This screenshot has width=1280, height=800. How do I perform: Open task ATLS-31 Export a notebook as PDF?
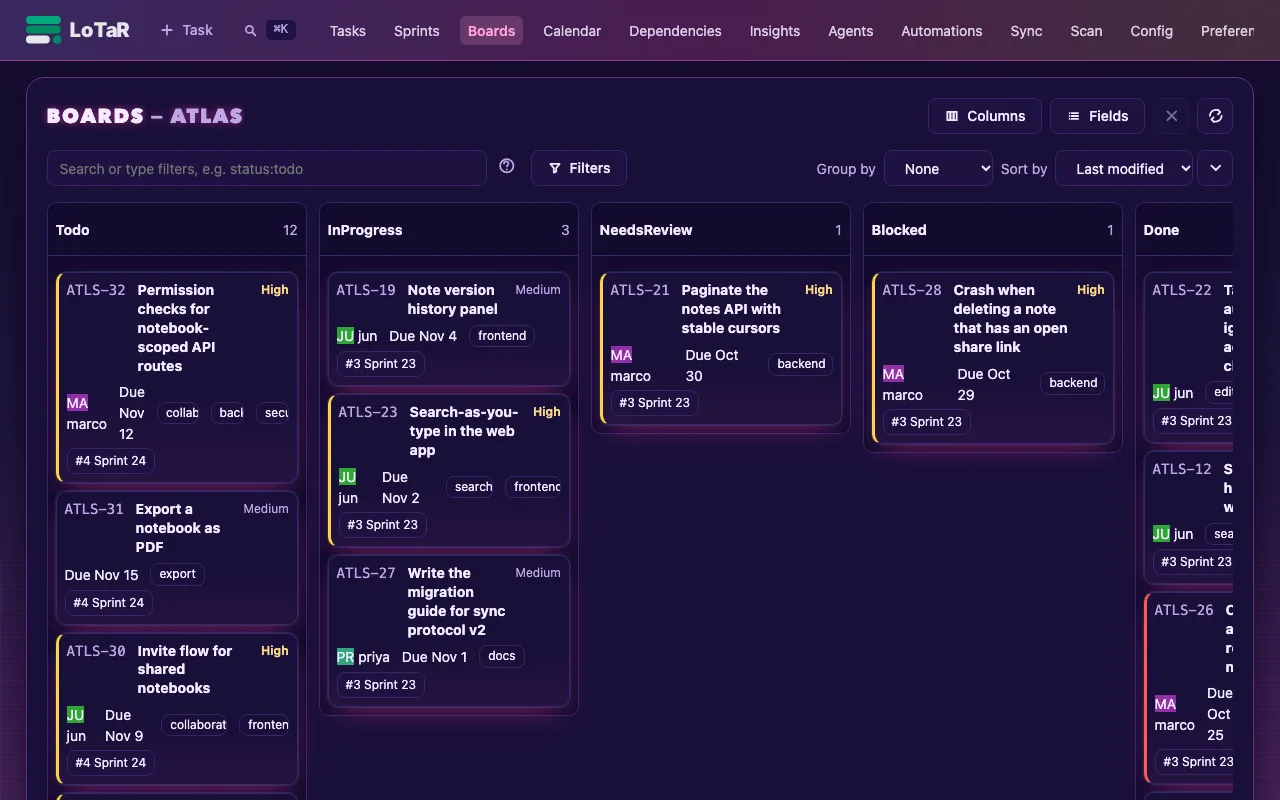tap(178, 528)
